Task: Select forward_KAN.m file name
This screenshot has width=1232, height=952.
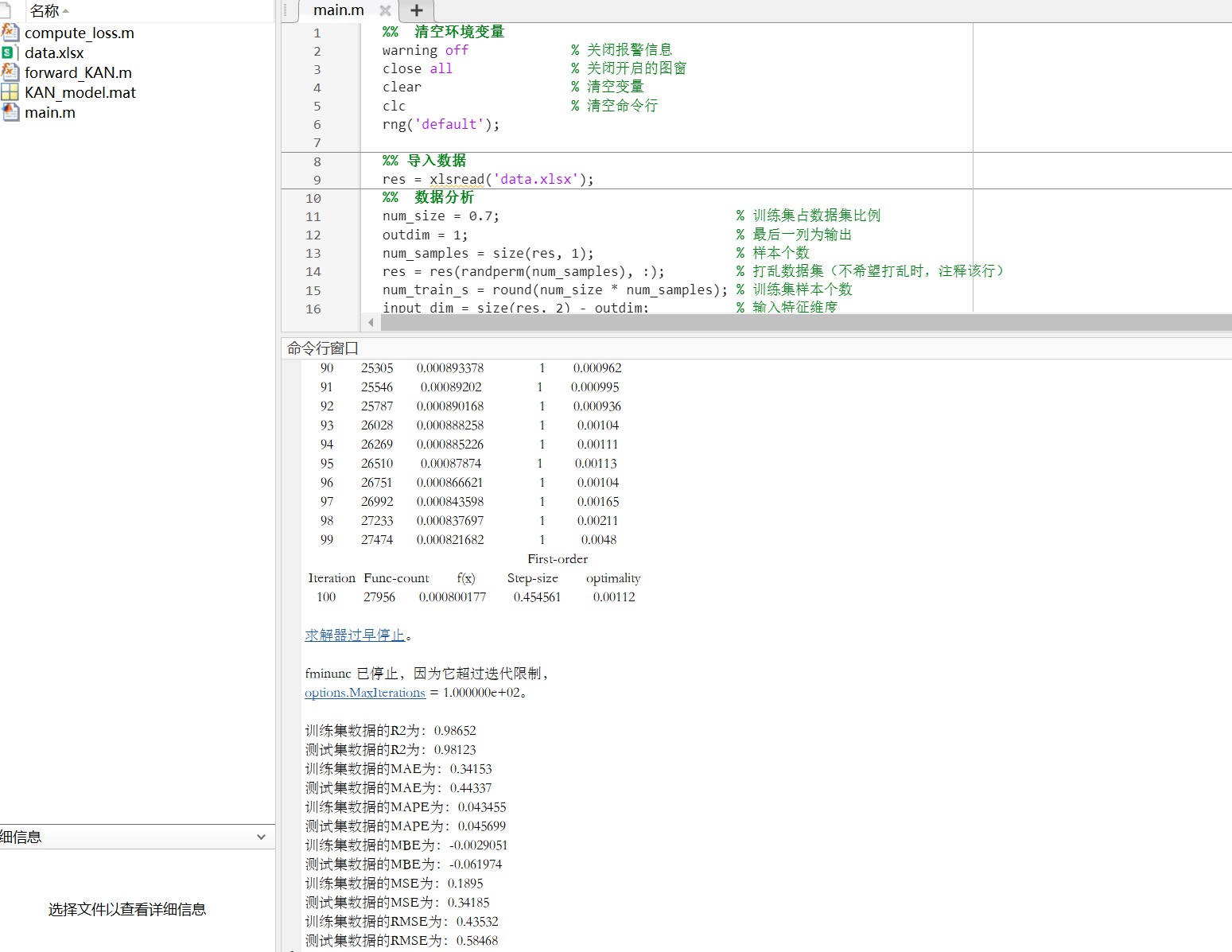Action: 78,72
